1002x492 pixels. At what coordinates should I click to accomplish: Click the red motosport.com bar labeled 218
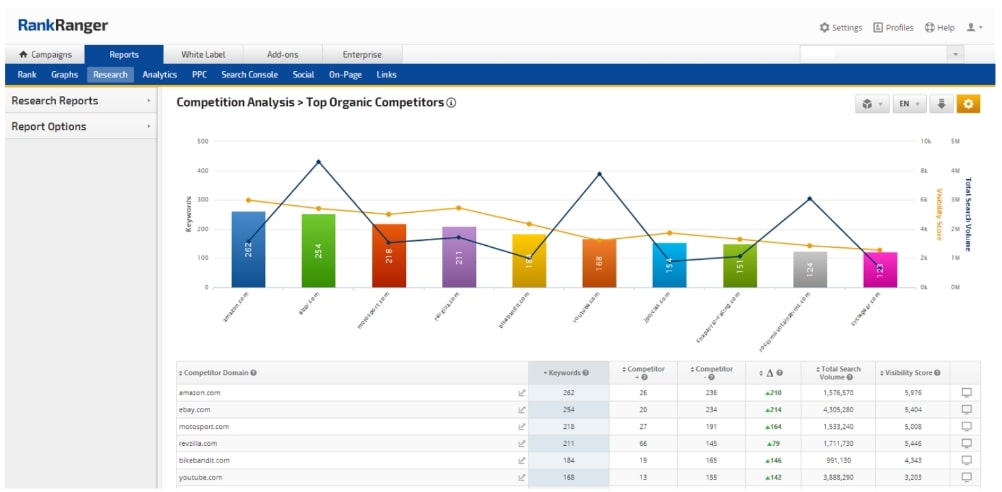pos(389,256)
